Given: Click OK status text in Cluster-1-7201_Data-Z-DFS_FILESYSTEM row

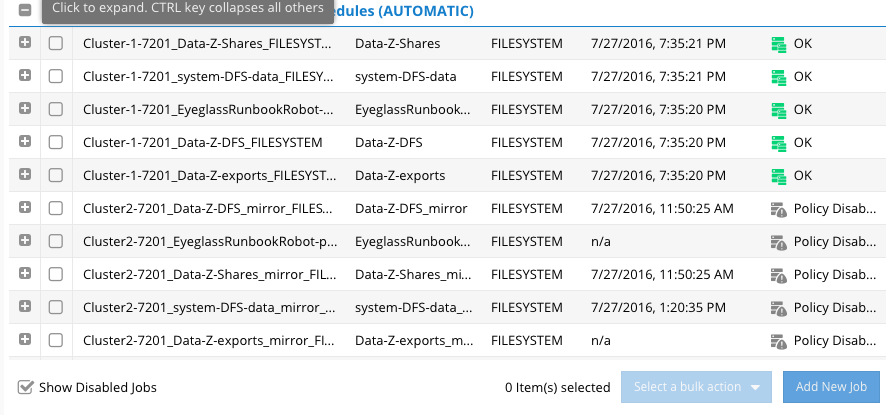Looking at the screenshot, I should [x=803, y=143].
